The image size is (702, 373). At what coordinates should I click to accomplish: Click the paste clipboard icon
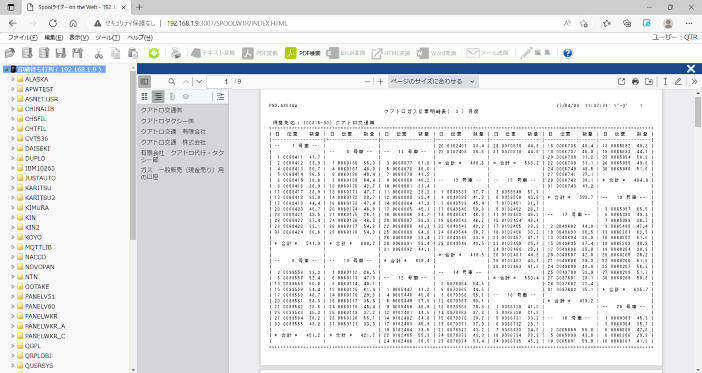pyautogui.click(x=133, y=53)
